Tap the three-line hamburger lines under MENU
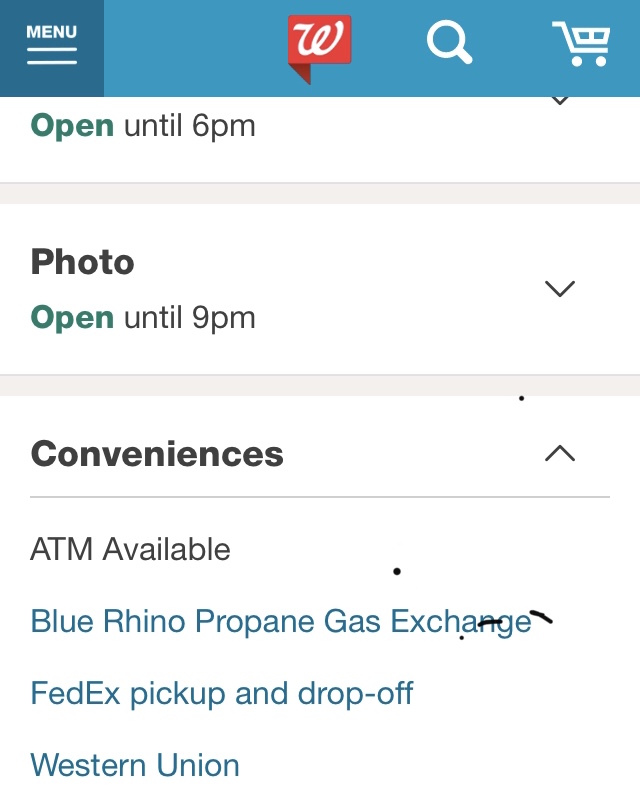 (x=52, y=56)
